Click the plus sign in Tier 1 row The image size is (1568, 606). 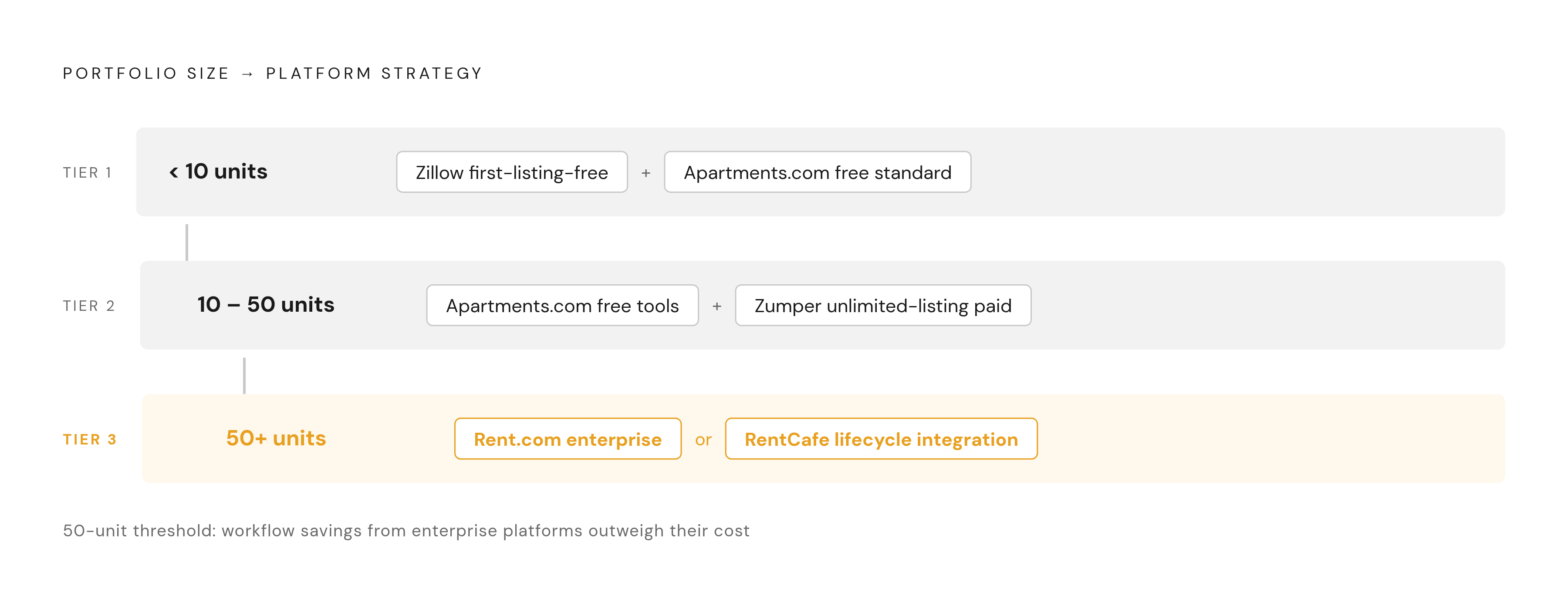646,173
